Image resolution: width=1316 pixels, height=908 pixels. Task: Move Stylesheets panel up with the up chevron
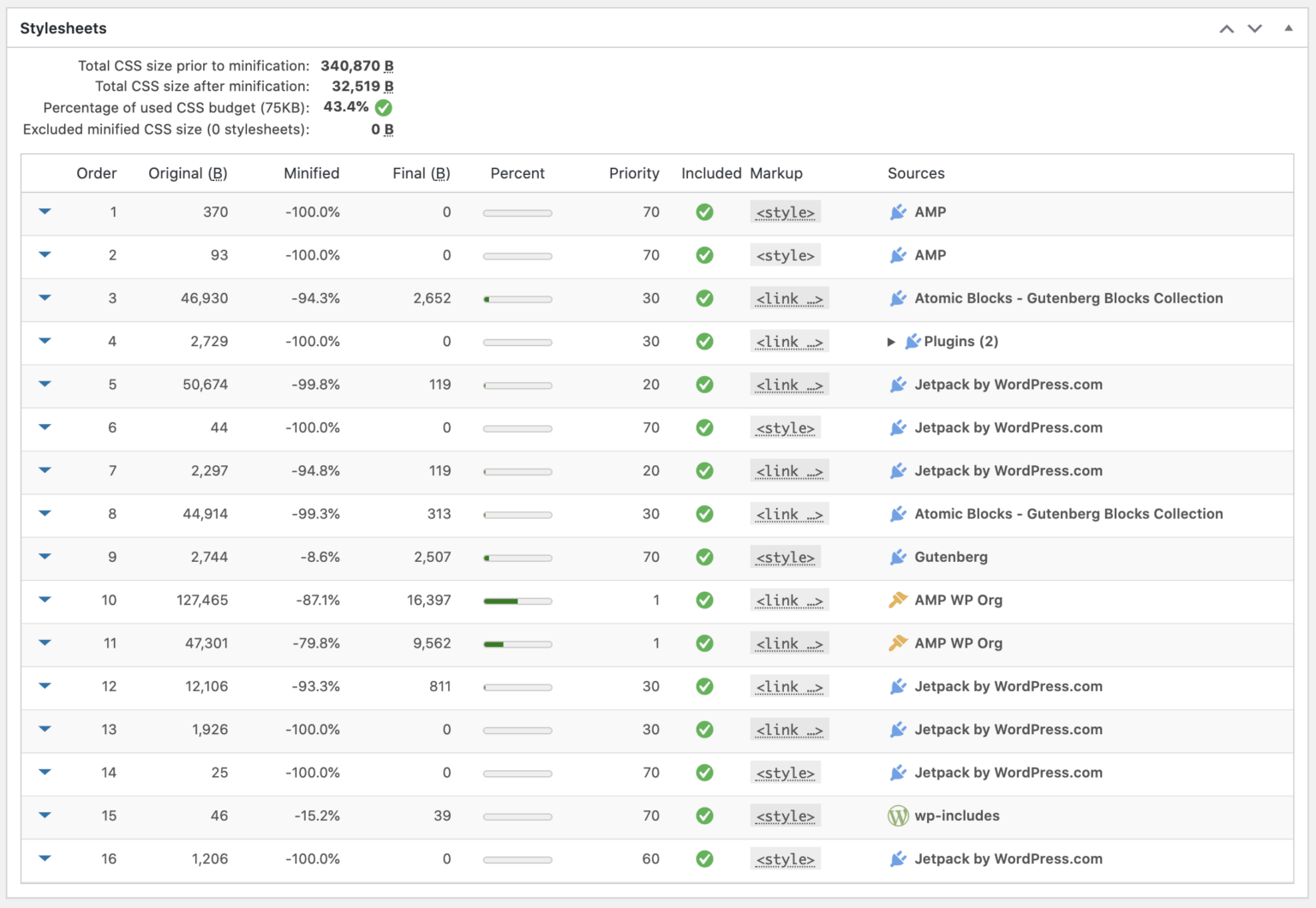[x=1226, y=28]
